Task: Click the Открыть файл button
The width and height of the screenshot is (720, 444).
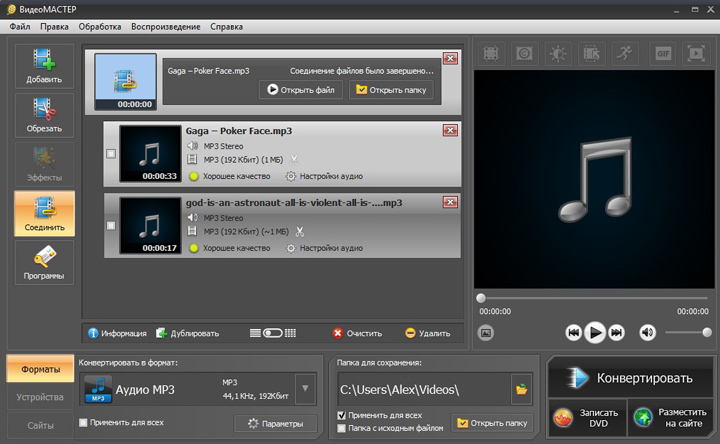Action: click(x=301, y=90)
